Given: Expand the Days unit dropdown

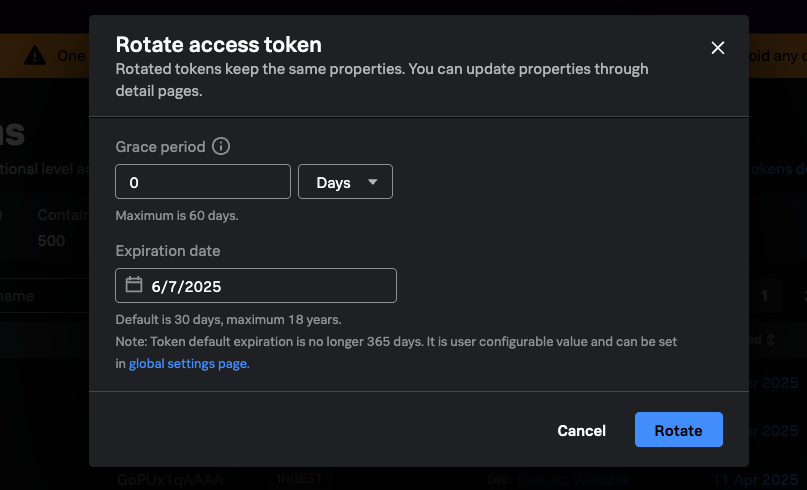Looking at the screenshot, I should 345,182.
